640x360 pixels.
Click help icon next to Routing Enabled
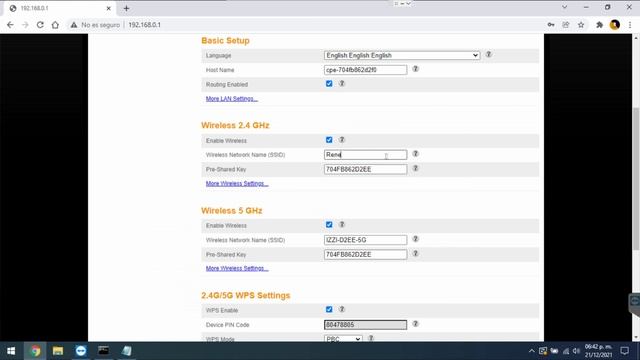coord(342,84)
